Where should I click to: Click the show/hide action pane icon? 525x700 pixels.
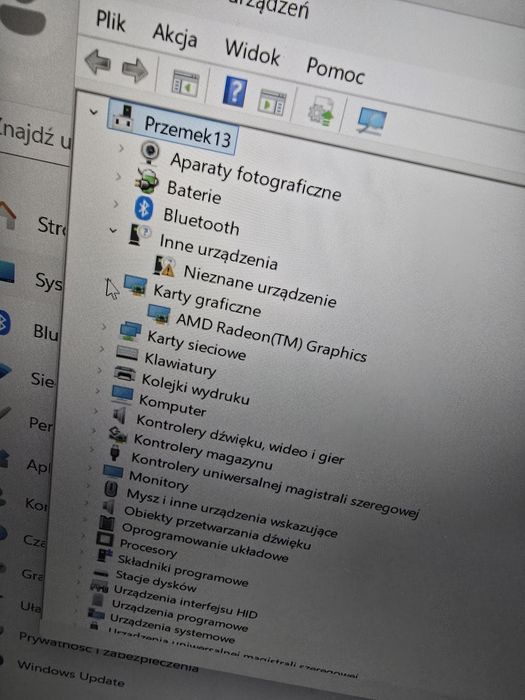pyautogui.click(x=271, y=102)
